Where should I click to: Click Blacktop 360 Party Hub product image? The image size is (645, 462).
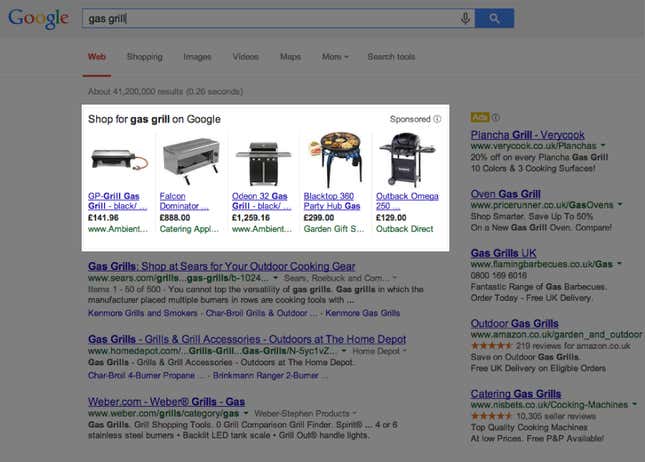tap(336, 159)
